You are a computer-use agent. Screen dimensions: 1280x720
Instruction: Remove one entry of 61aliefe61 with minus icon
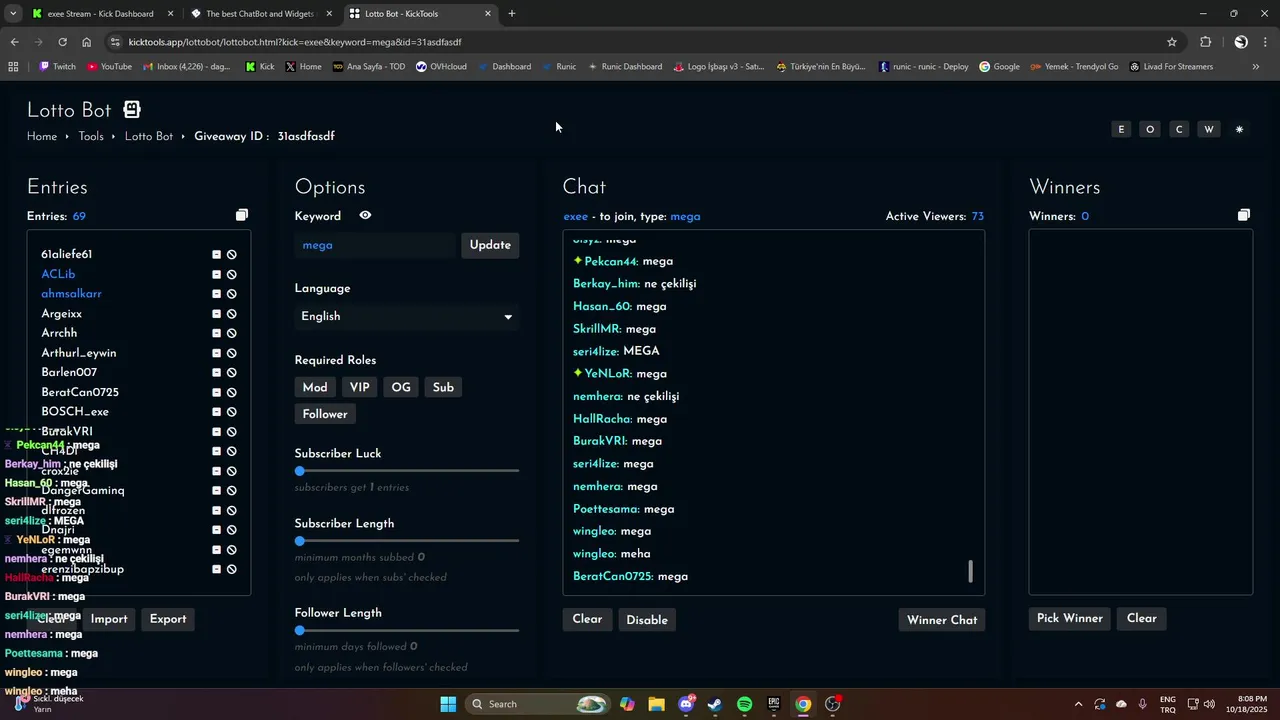[216, 255]
